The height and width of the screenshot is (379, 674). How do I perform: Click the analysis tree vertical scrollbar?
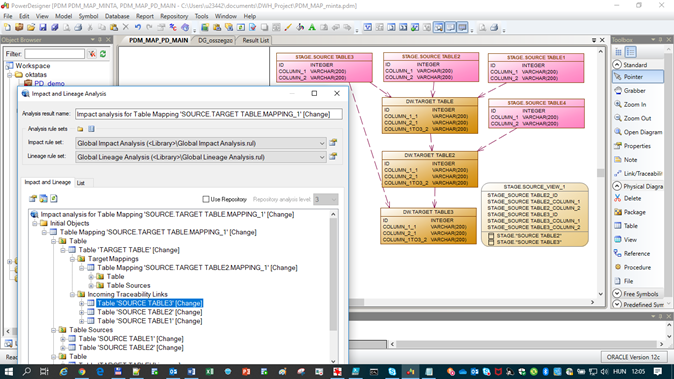[333, 274]
